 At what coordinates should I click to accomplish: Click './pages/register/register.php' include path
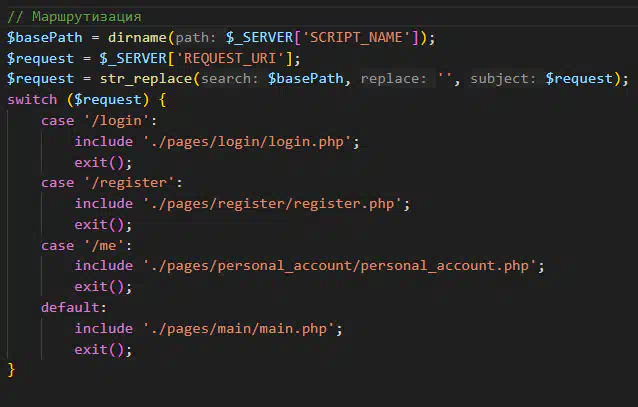pos(273,204)
